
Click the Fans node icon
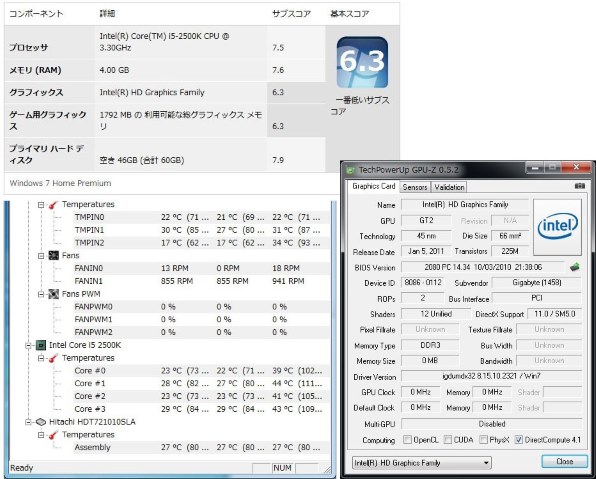point(54,255)
